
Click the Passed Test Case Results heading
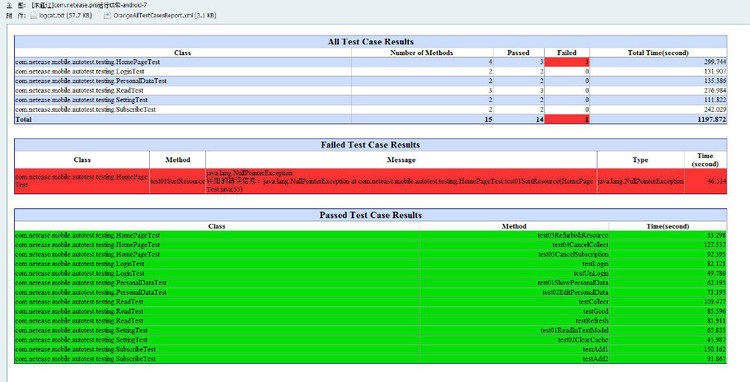pyautogui.click(x=371, y=215)
